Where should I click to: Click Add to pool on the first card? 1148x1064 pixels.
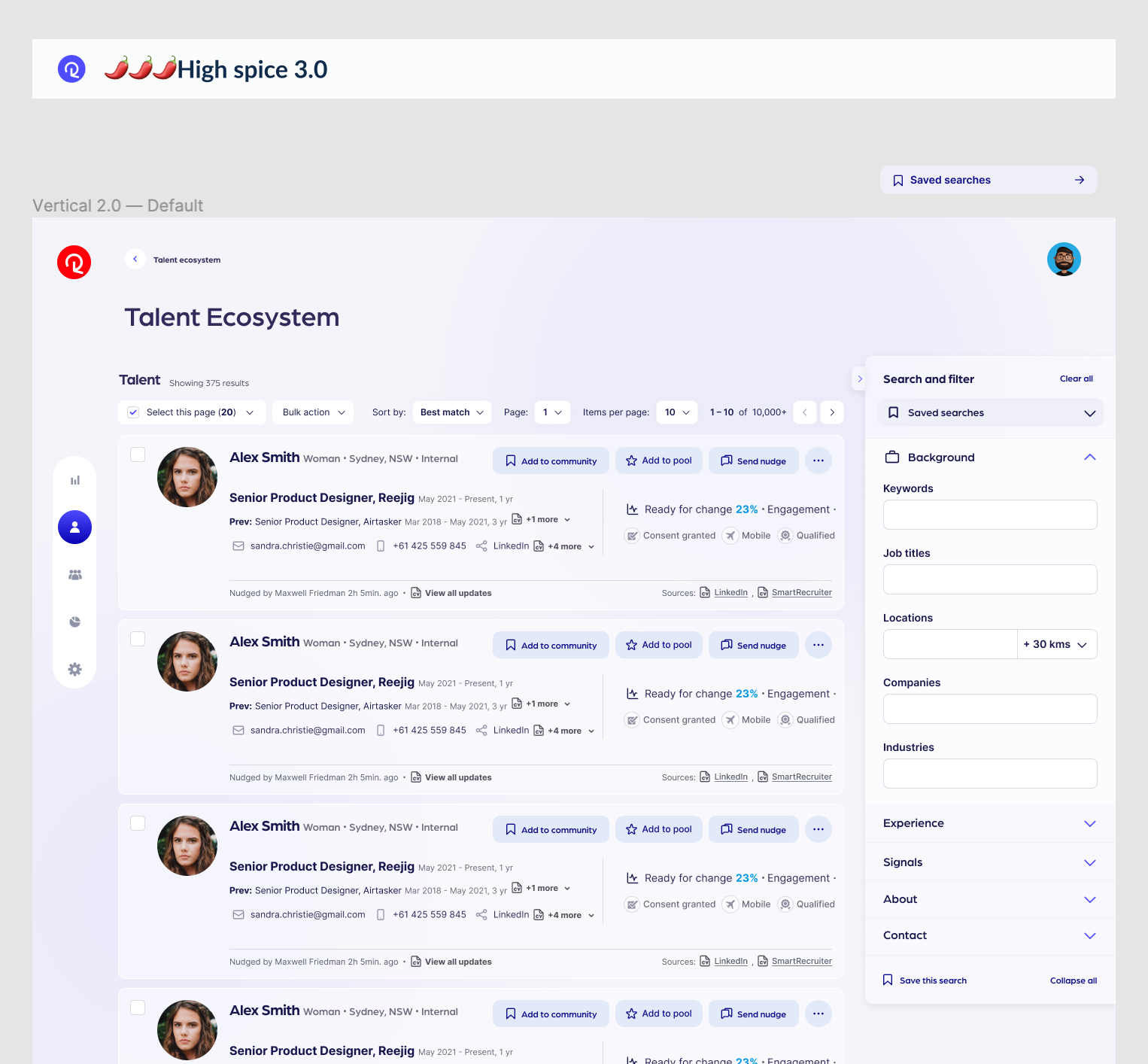click(659, 461)
